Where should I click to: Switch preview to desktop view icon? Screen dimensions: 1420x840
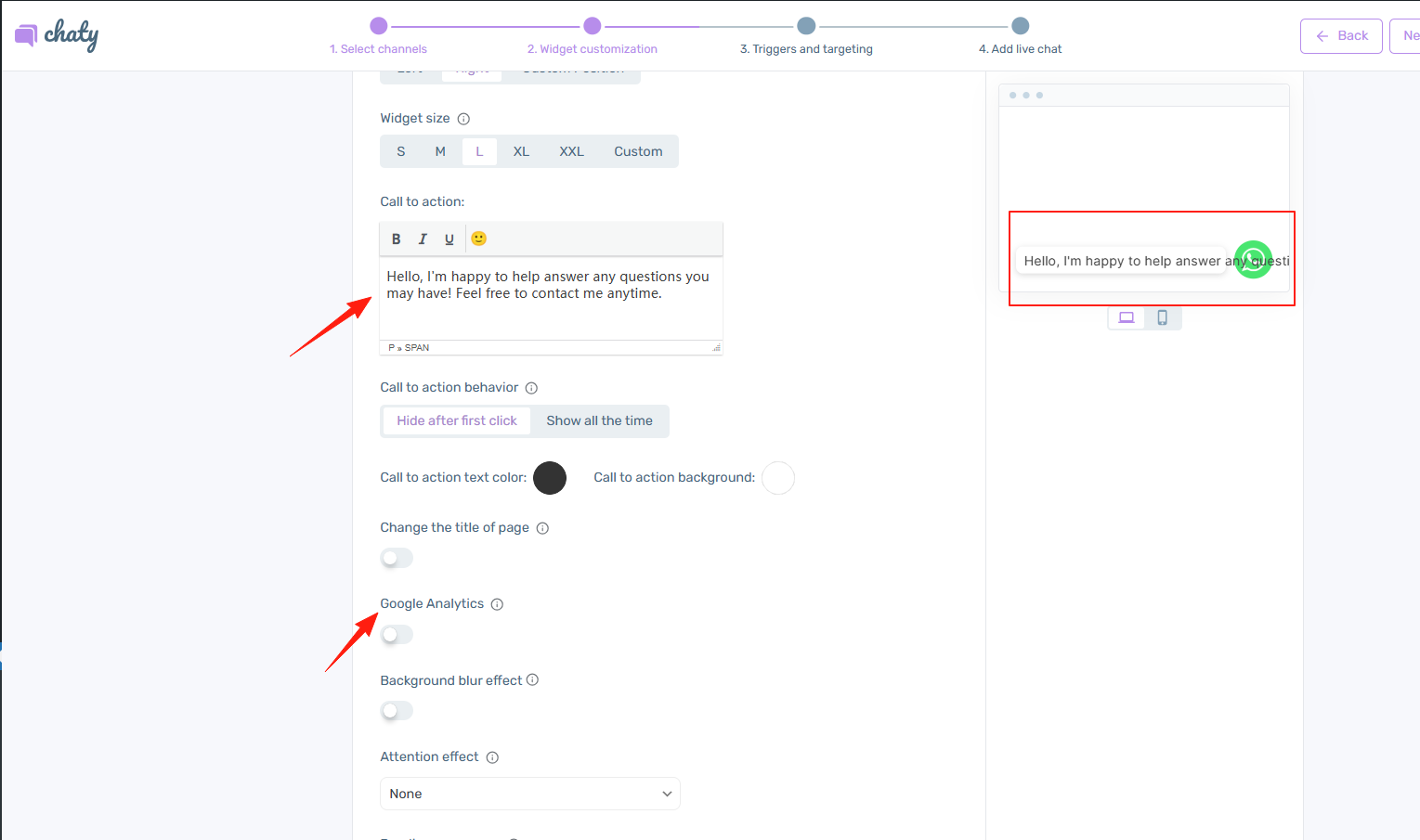(1127, 317)
